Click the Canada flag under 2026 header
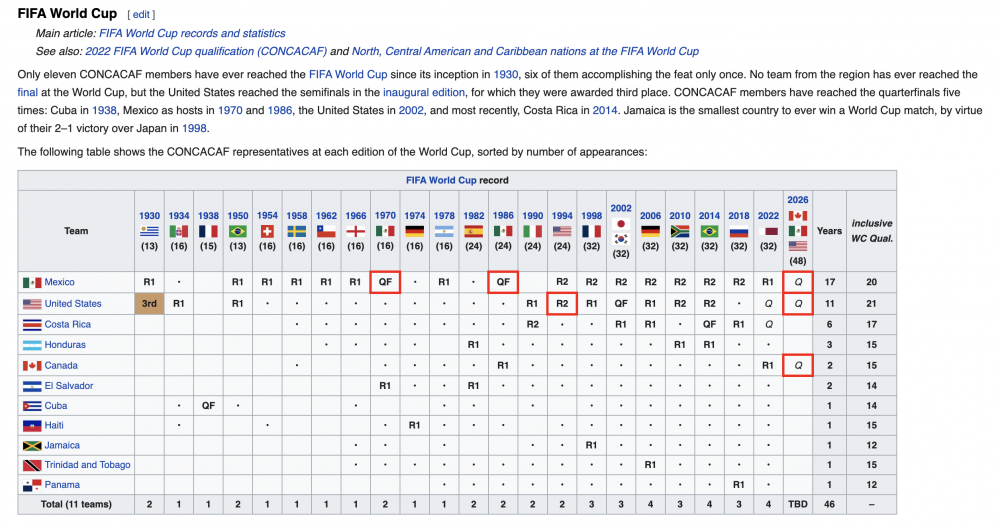 point(798,216)
